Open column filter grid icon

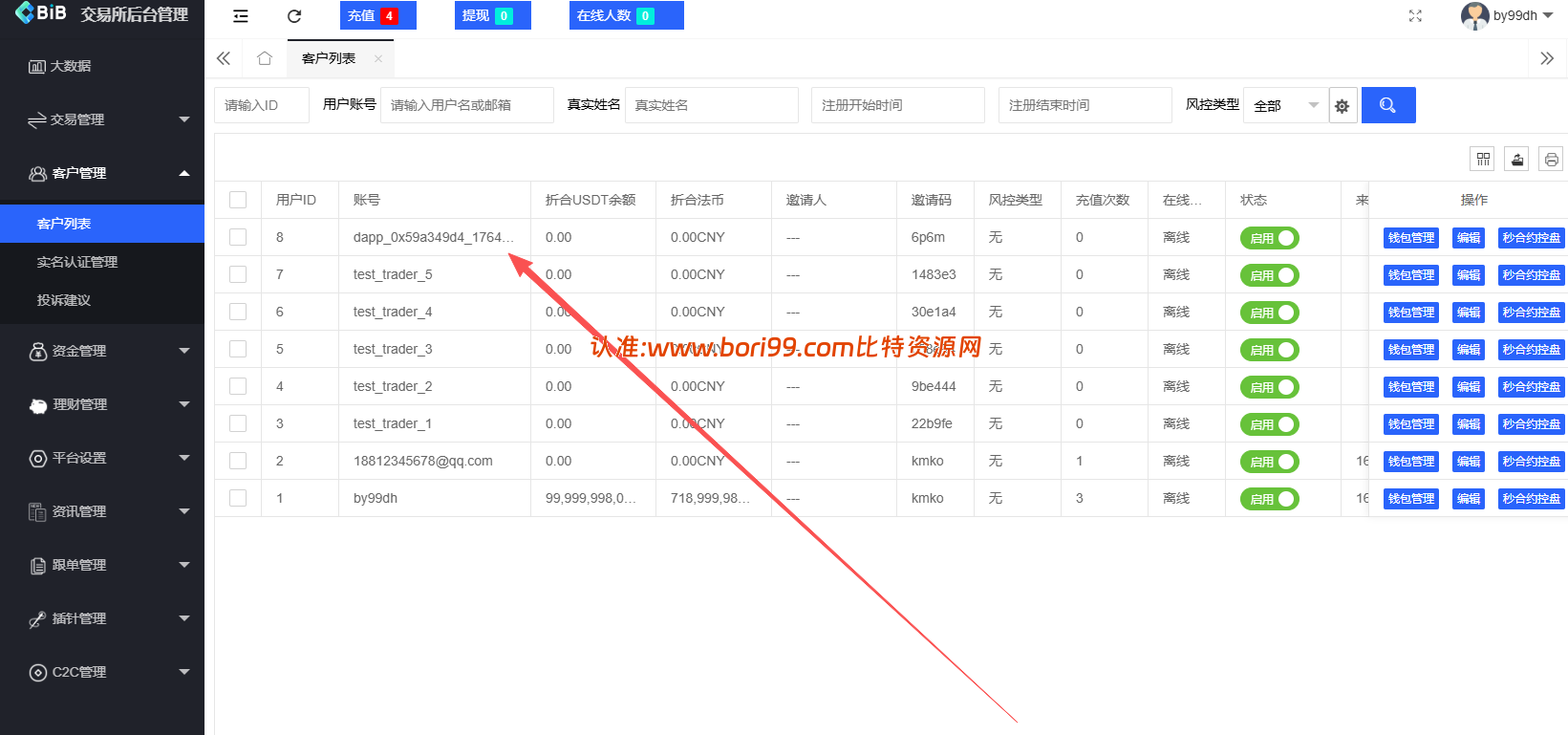point(1483,160)
